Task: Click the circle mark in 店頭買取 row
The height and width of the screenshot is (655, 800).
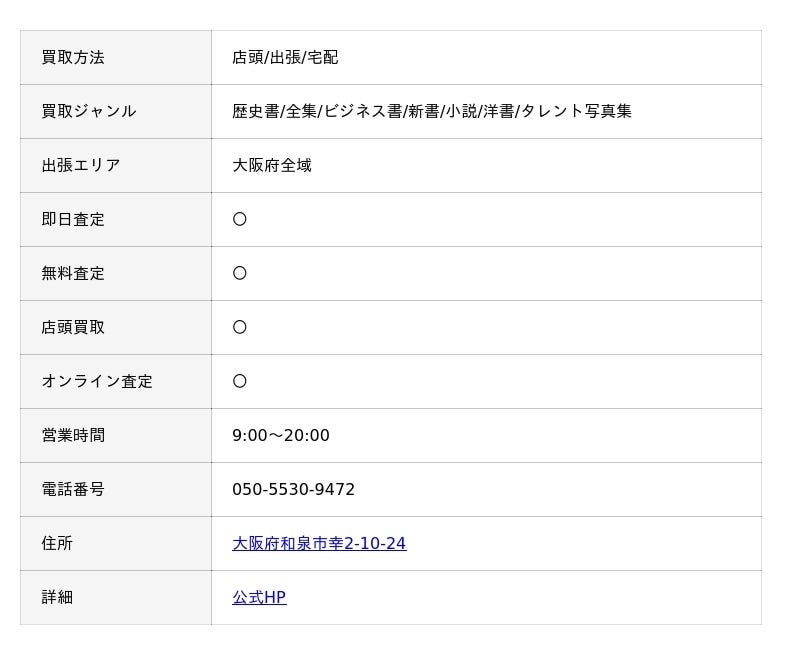Action: (240, 328)
